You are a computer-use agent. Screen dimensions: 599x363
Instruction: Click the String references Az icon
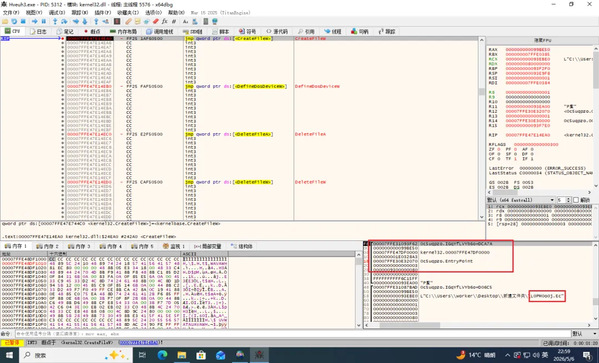click(186, 21)
